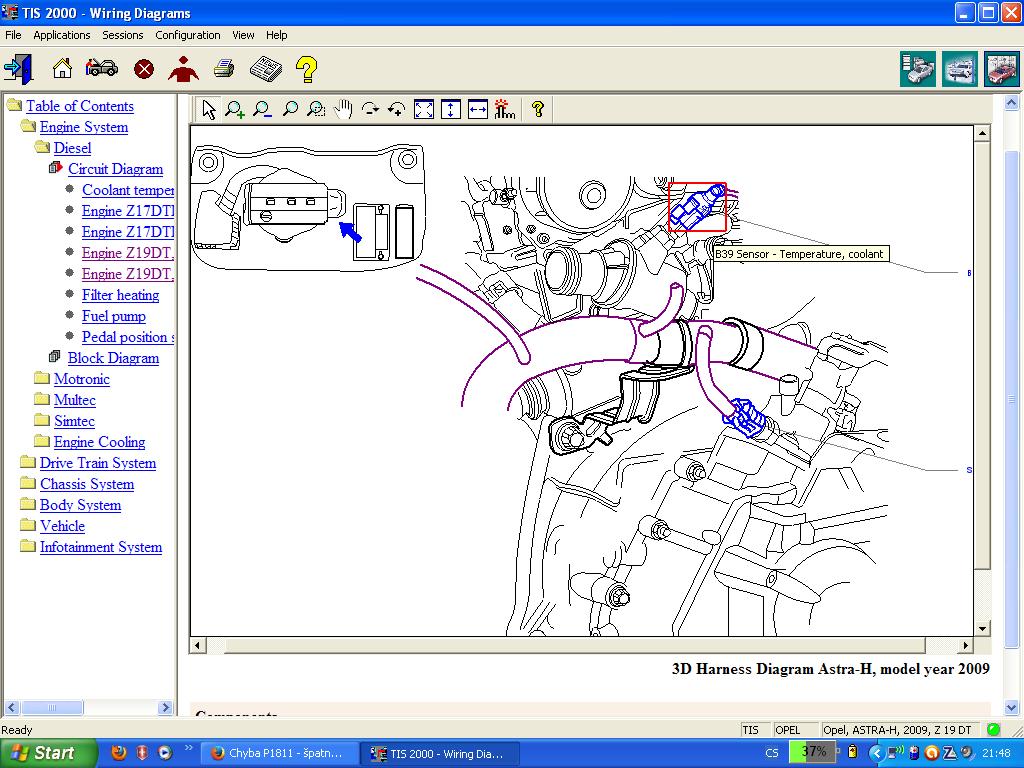Open the Sessions menu
The height and width of the screenshot is (768, 1024).
(x=123, y=35)
